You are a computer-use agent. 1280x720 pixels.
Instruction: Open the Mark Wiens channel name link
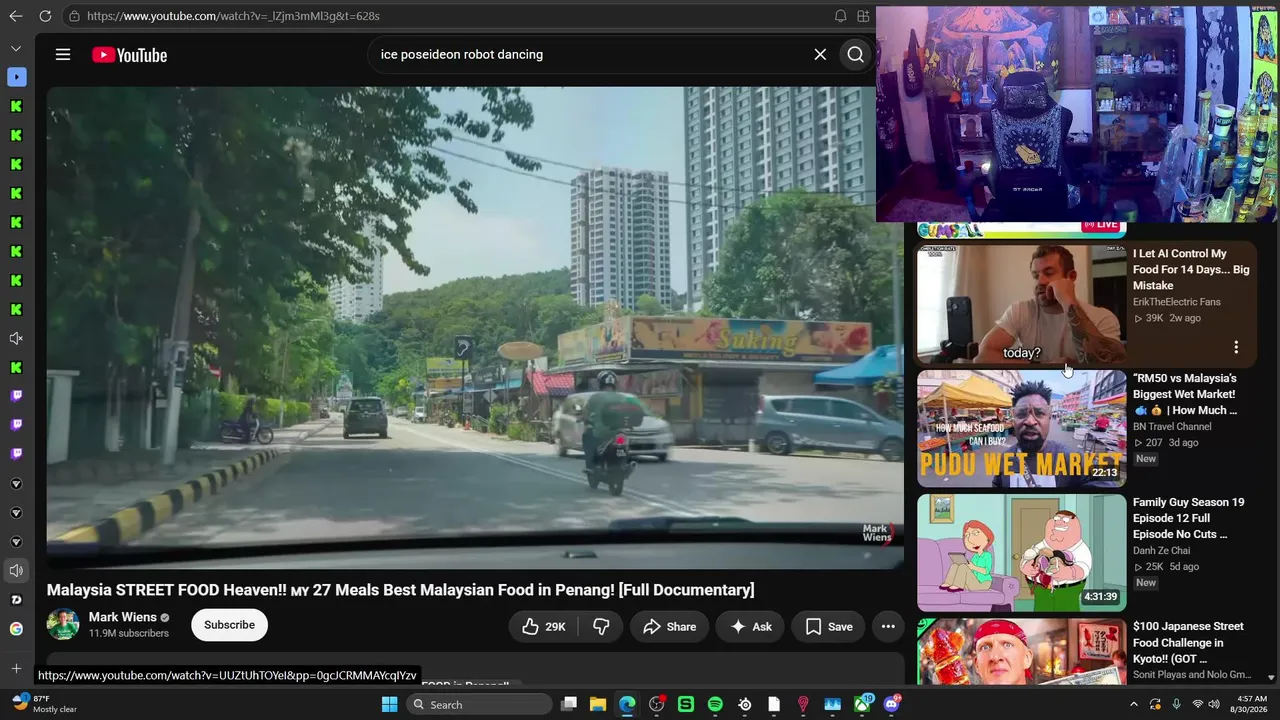point(123,617)
